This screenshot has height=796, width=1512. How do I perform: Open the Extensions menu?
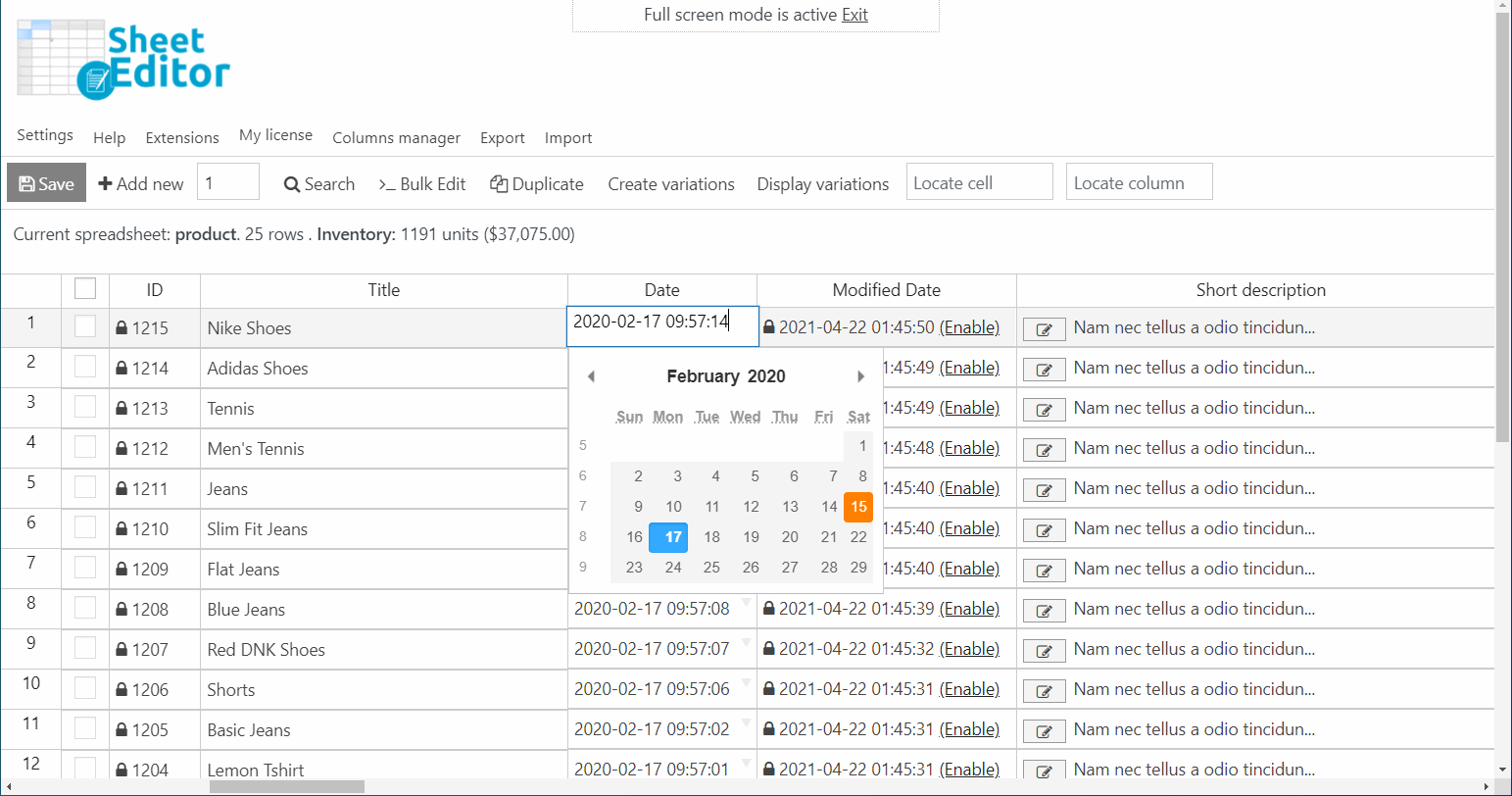pyautogui.click(x=182, y=138)
